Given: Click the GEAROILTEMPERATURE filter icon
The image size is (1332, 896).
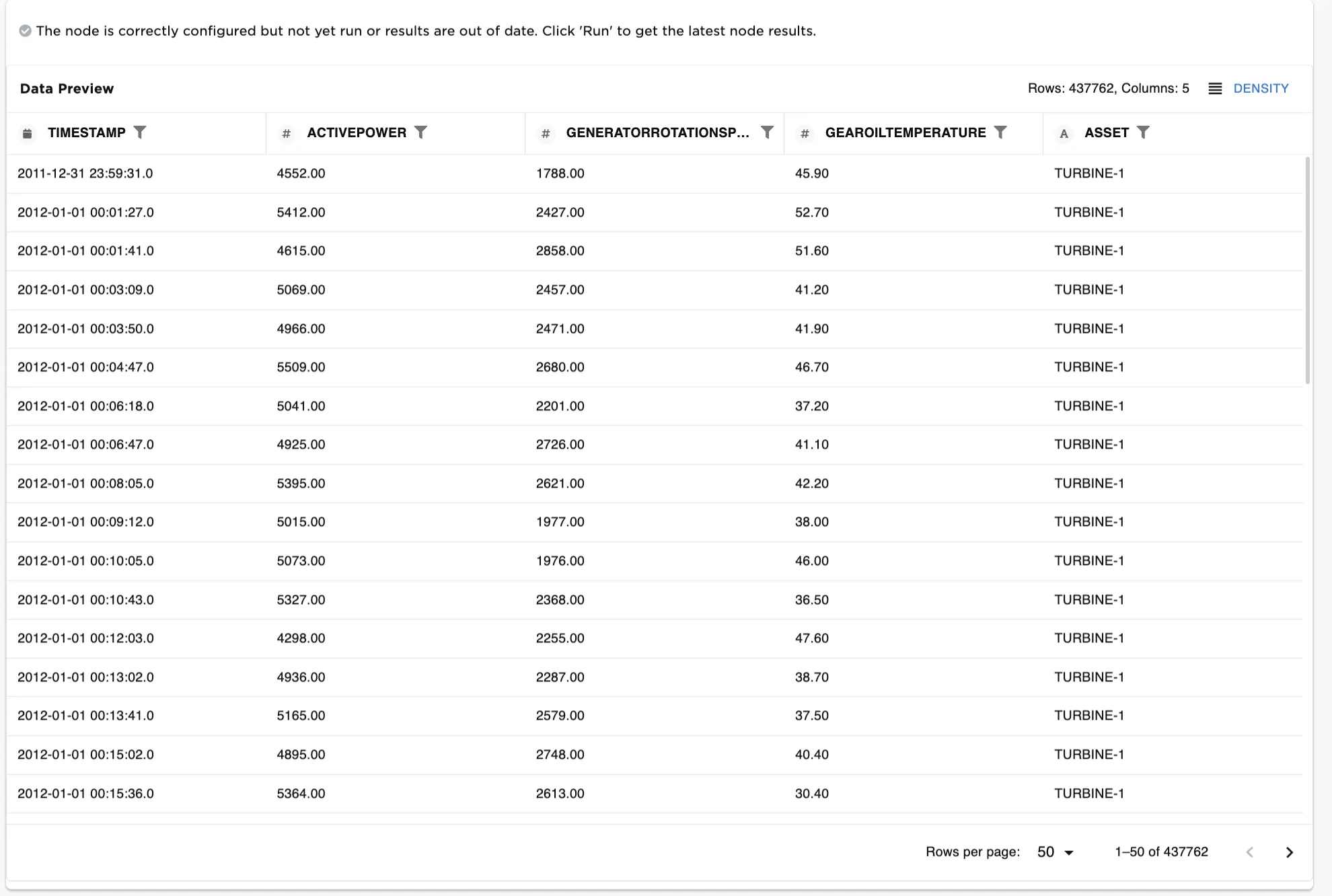Looking at the screenshot, I should tap(1000, 133).
